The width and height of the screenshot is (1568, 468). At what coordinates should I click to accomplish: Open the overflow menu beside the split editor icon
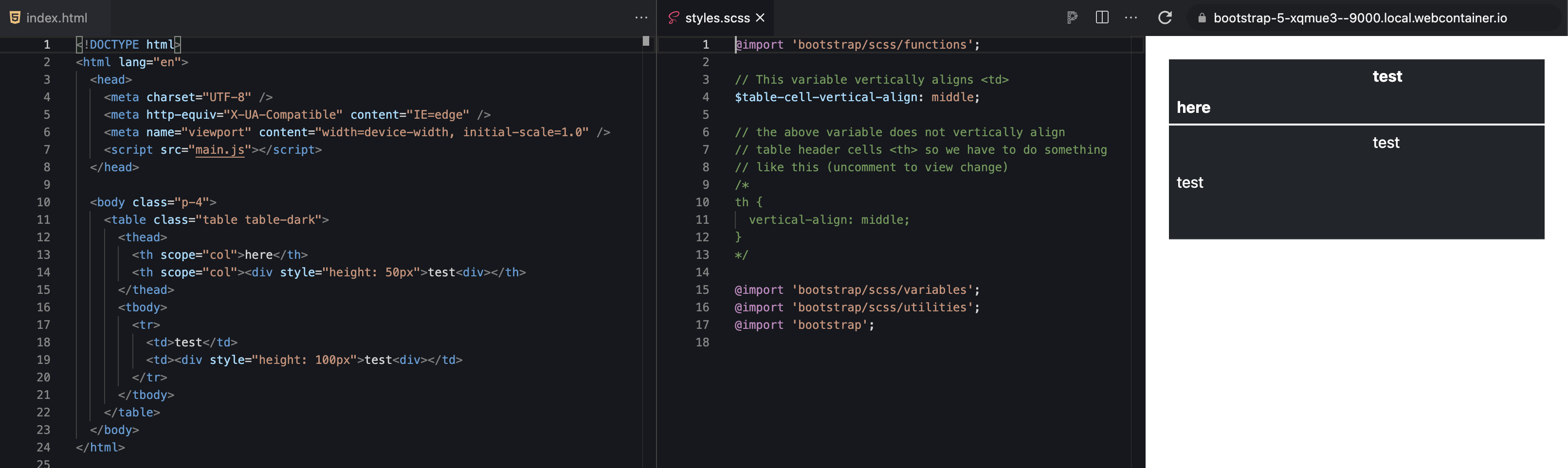[x=1131, y=18]
